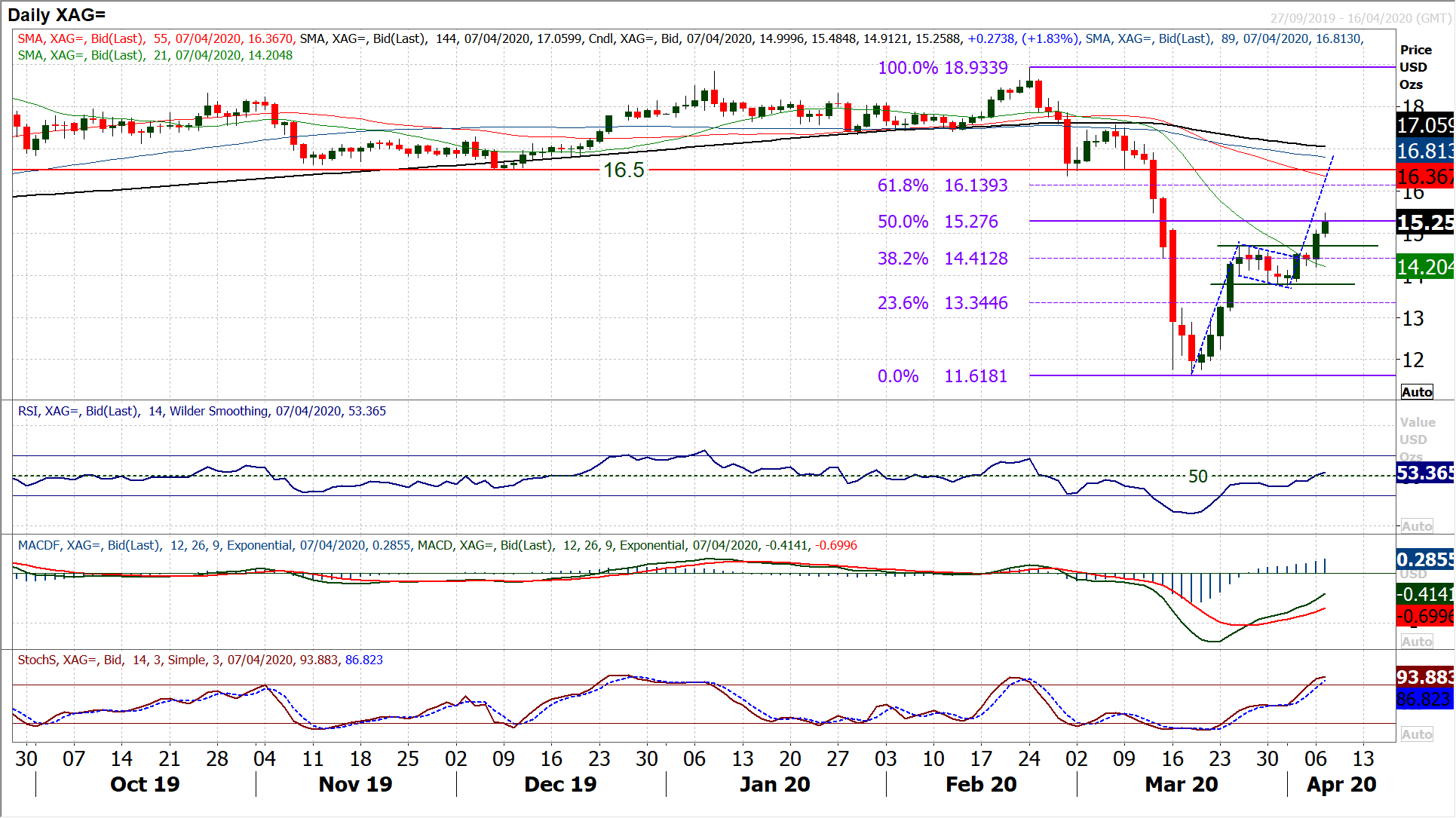Select the 0.0% 11.6181 Fibonacci label
Image resolution: width=1456 pixels, height=818 pixels.
tap(943, 376)
